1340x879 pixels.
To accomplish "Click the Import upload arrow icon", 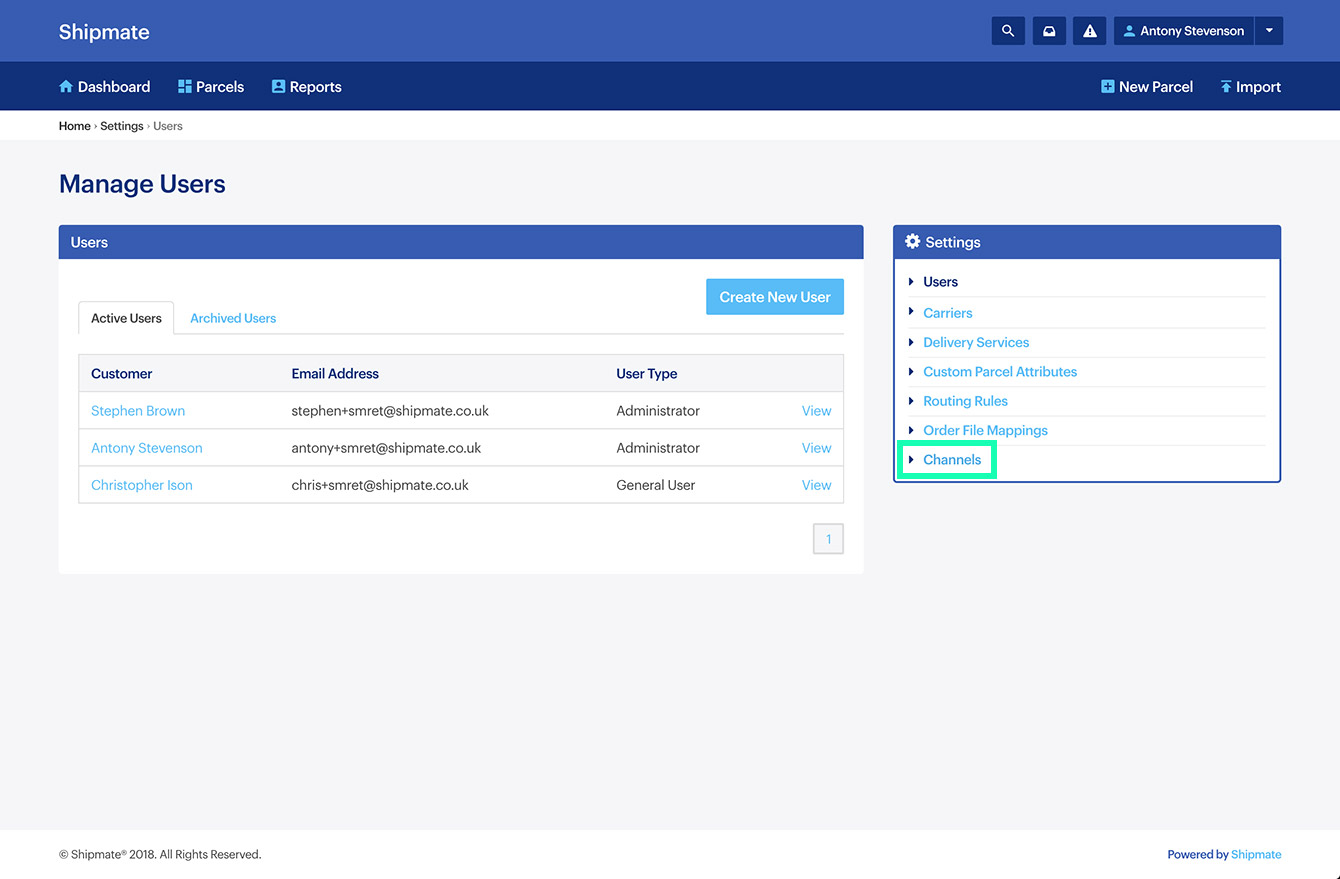I will click(x=1225, y=87).
